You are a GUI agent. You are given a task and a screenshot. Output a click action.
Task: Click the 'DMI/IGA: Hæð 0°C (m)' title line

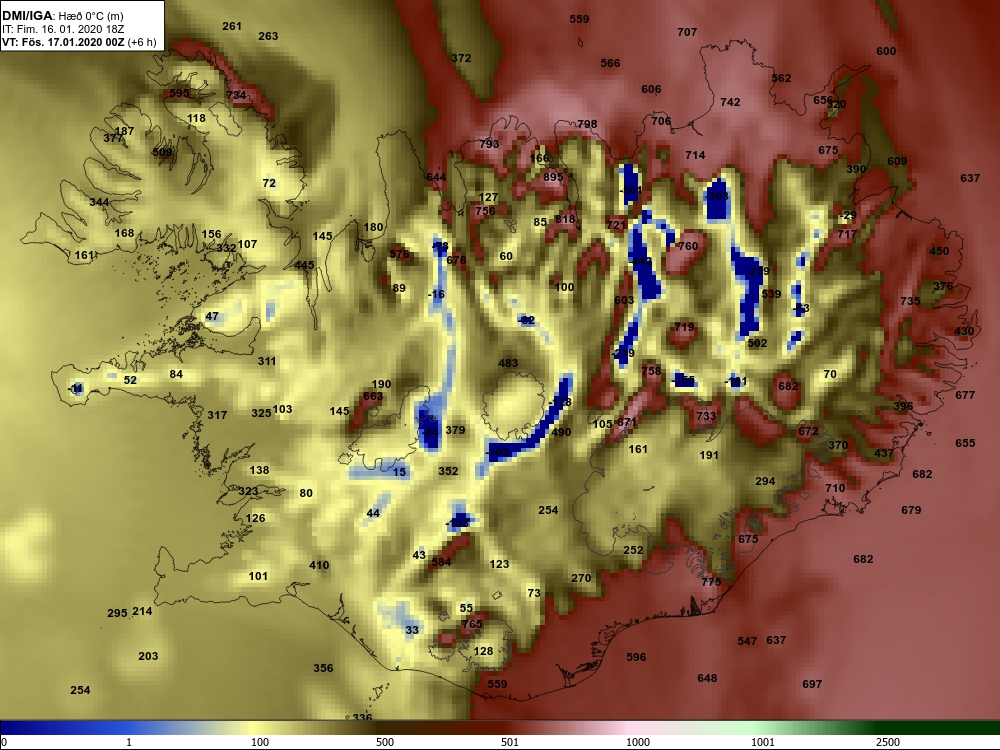(62, 15)
